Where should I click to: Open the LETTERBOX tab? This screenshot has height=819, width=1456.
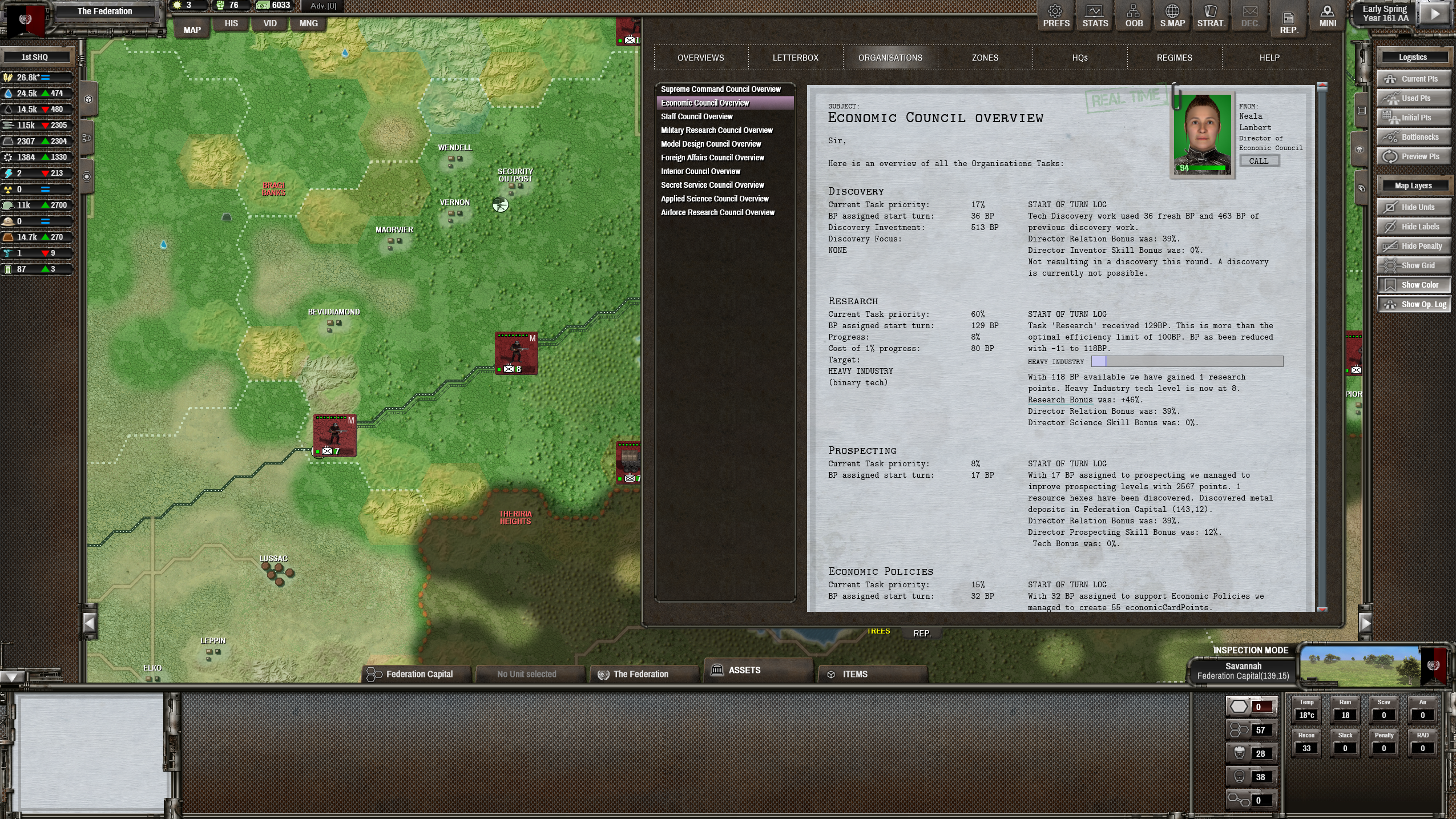pyautogui.click(x=795, y=58)
